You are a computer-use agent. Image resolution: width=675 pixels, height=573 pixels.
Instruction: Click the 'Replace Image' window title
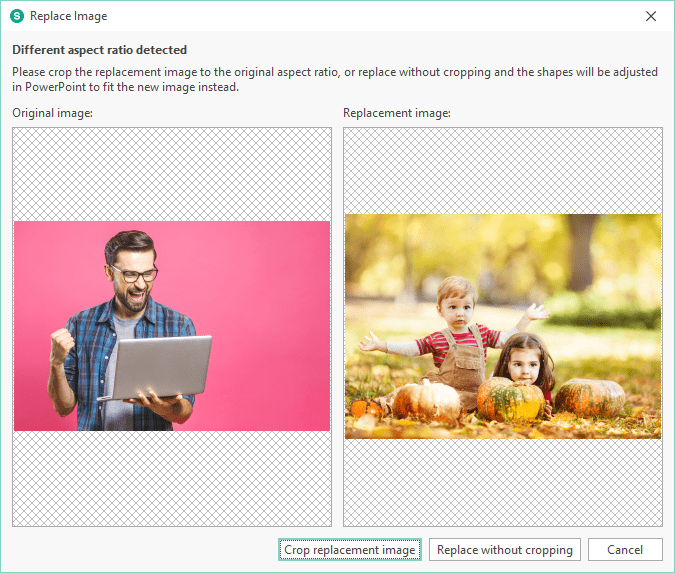pyautogui.click(x=68, y=16)
